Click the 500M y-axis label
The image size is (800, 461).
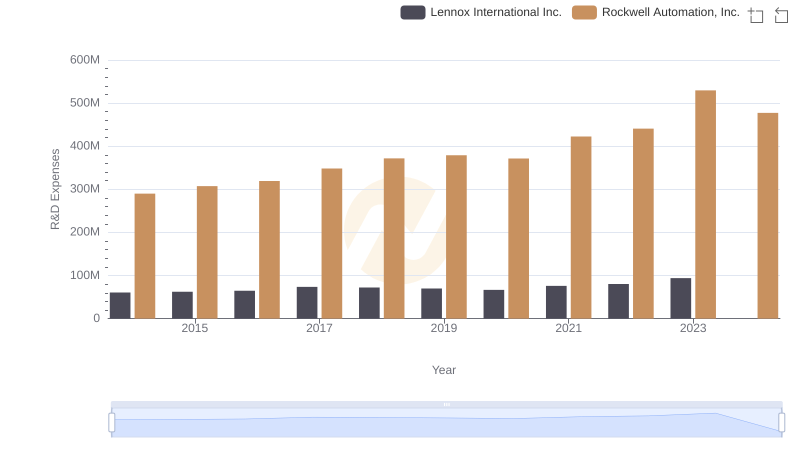point(85,103)
